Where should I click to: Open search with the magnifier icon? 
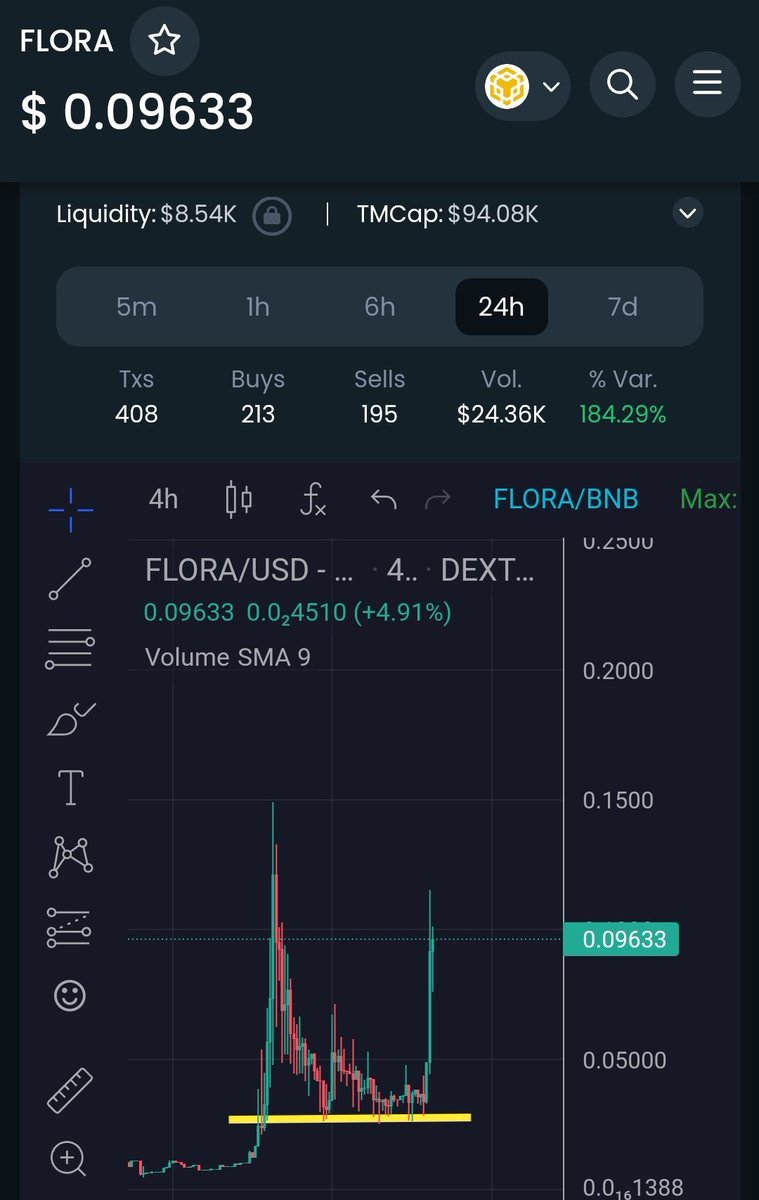tap(622, 86)
